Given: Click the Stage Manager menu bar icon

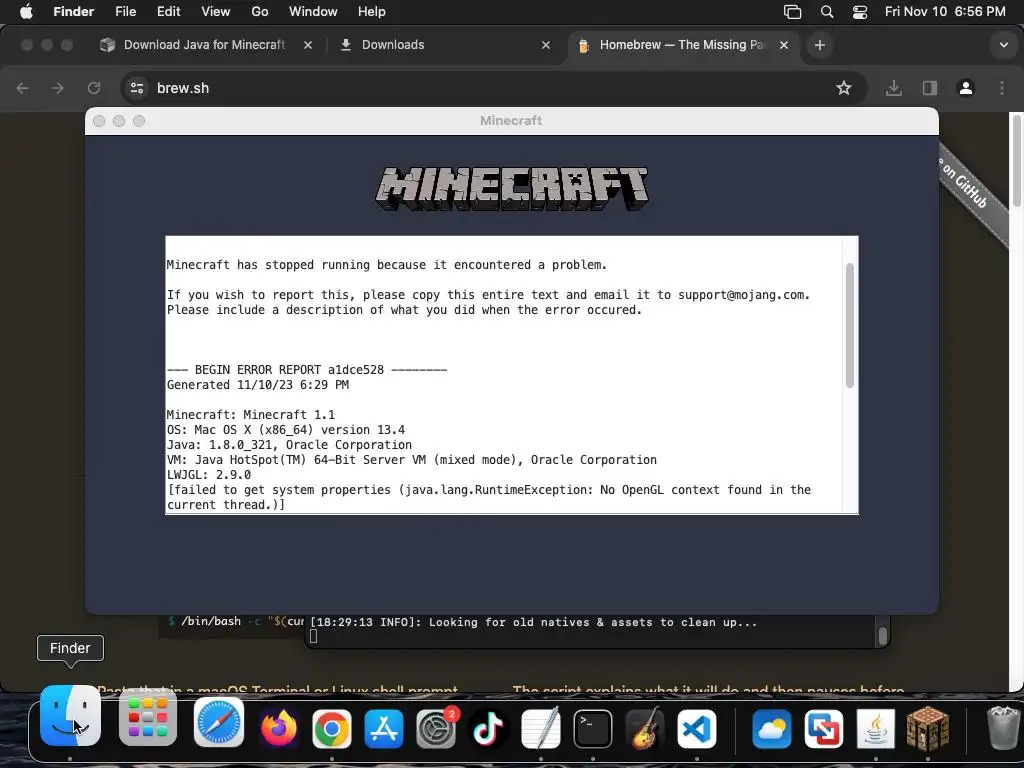Looking at the screenshot, I should [792, 12].
